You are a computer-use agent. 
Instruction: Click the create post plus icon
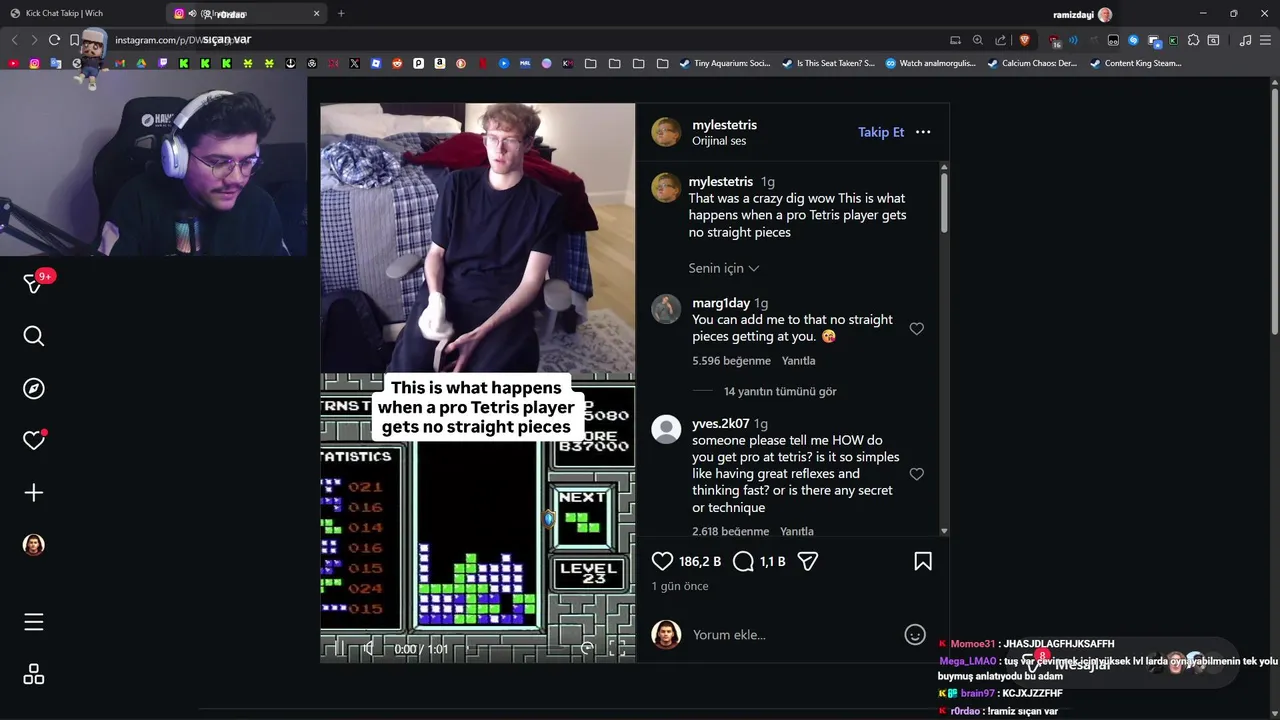click(x=34, y=492)
